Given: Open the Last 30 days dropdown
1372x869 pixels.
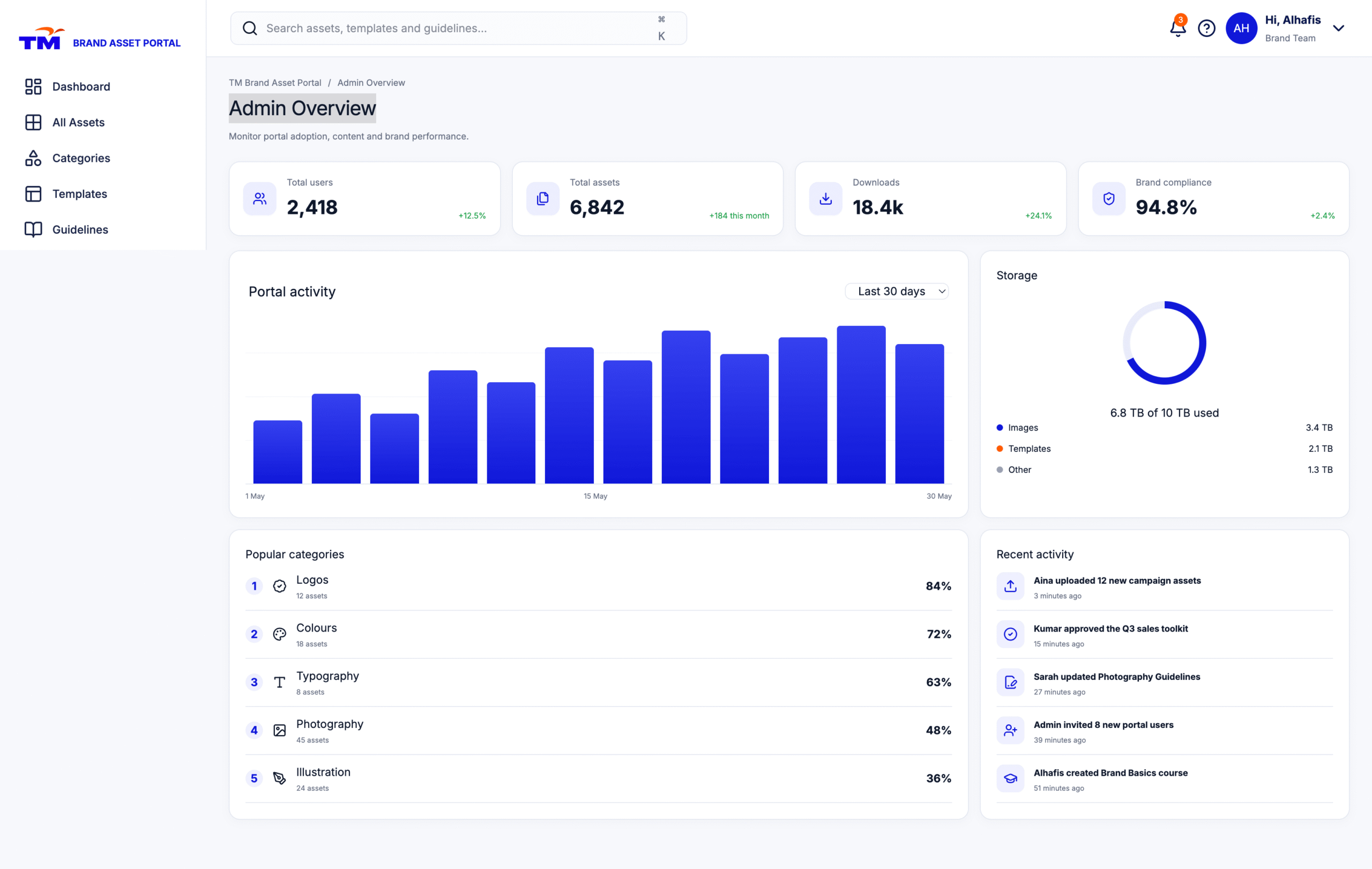Looking at the screenshot, I should pos(896,291).
